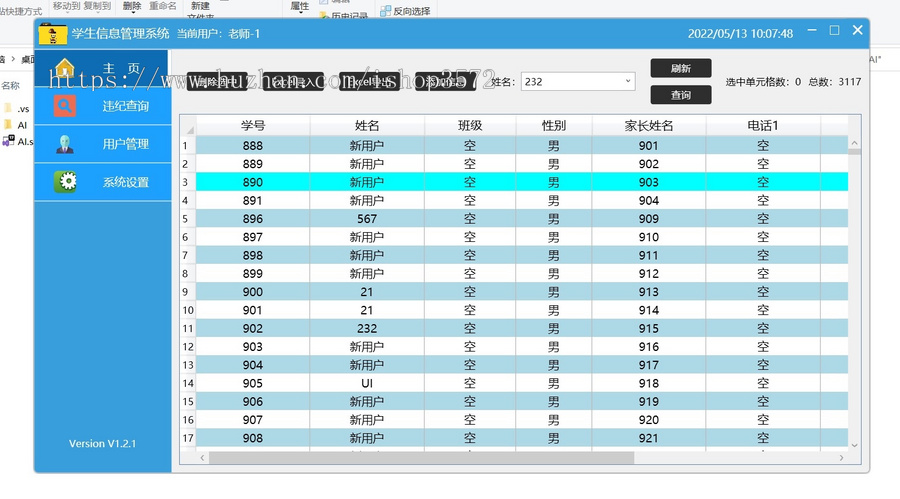900x499 pixels.
Task: Click 反向选择 in File Explorer ribbon
Action: (405, 11)
